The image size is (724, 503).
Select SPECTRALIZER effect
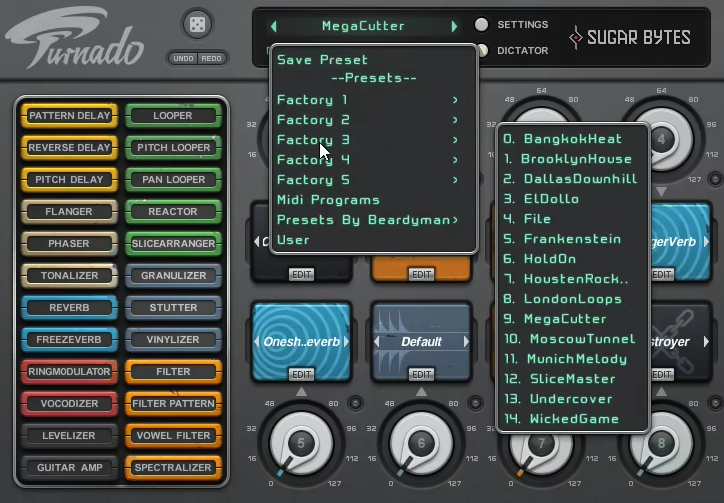173,467
